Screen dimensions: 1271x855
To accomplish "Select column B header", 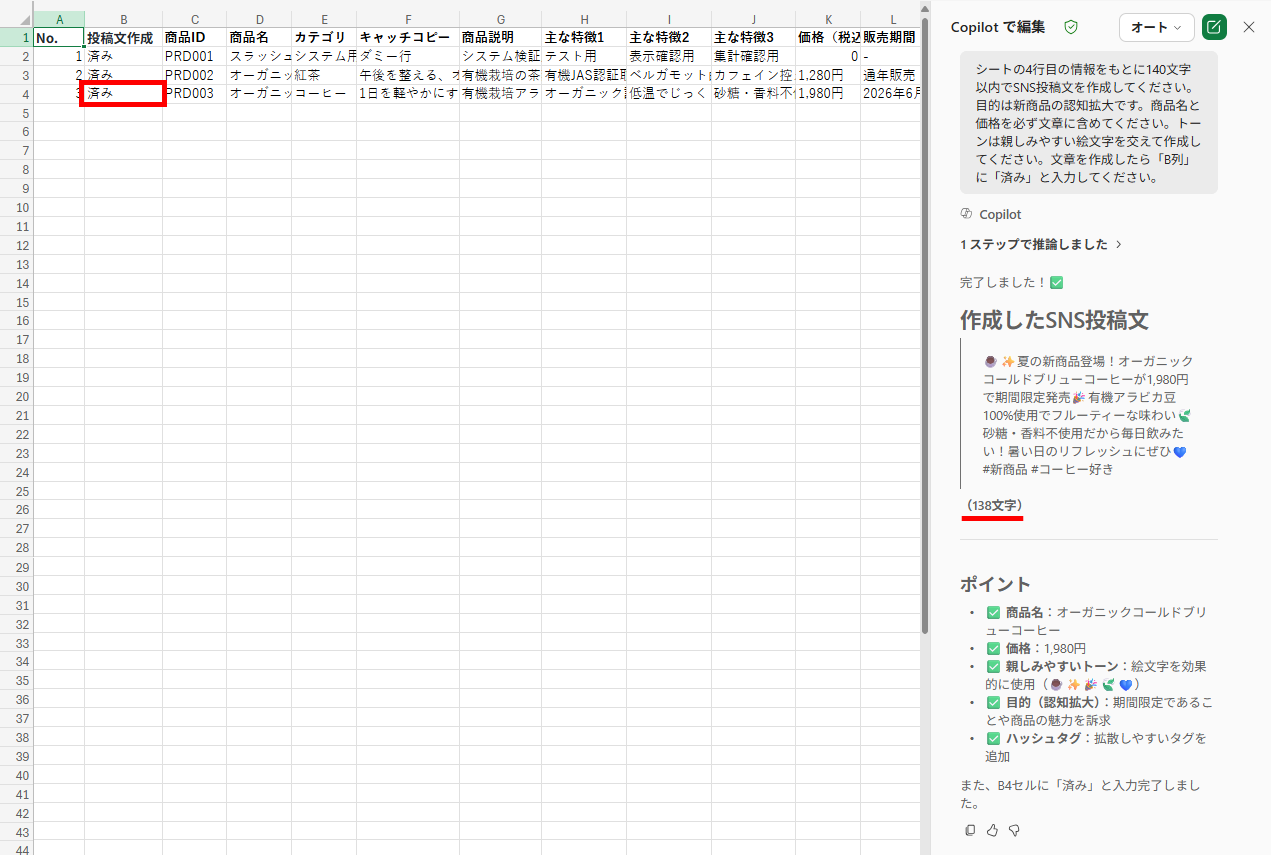I will (x=123, y=19).
